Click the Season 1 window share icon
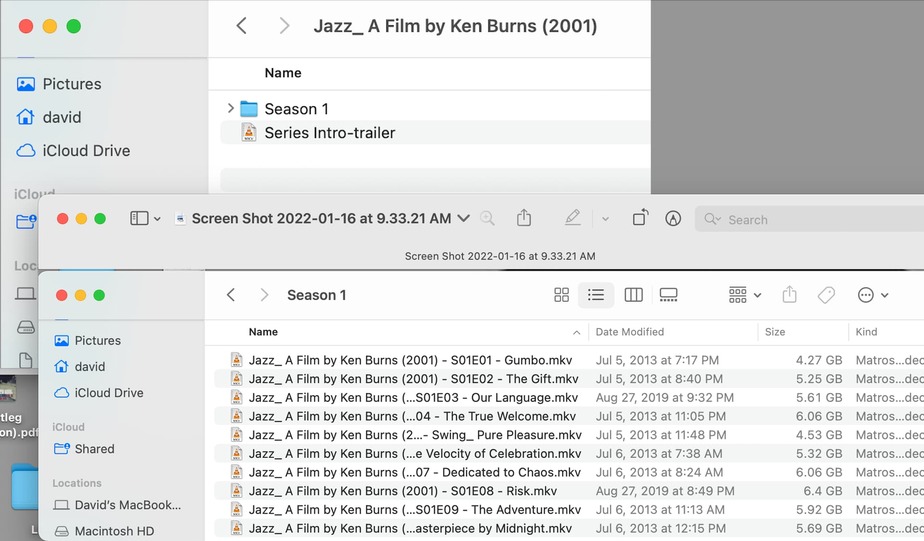Viewport: 924px width, 541px height. point(790,294)
